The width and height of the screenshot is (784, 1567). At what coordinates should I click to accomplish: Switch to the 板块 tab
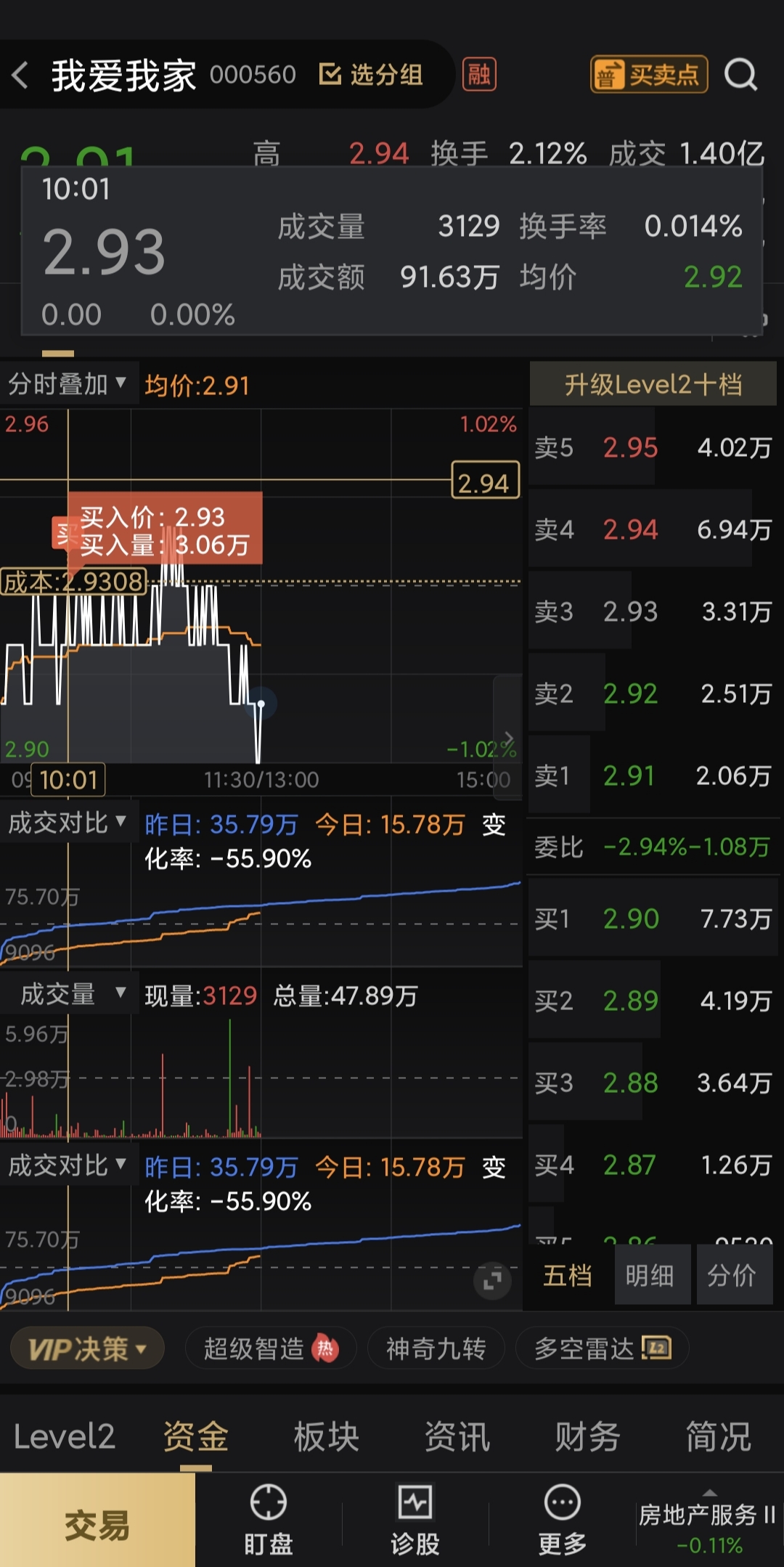[326, 1436]
